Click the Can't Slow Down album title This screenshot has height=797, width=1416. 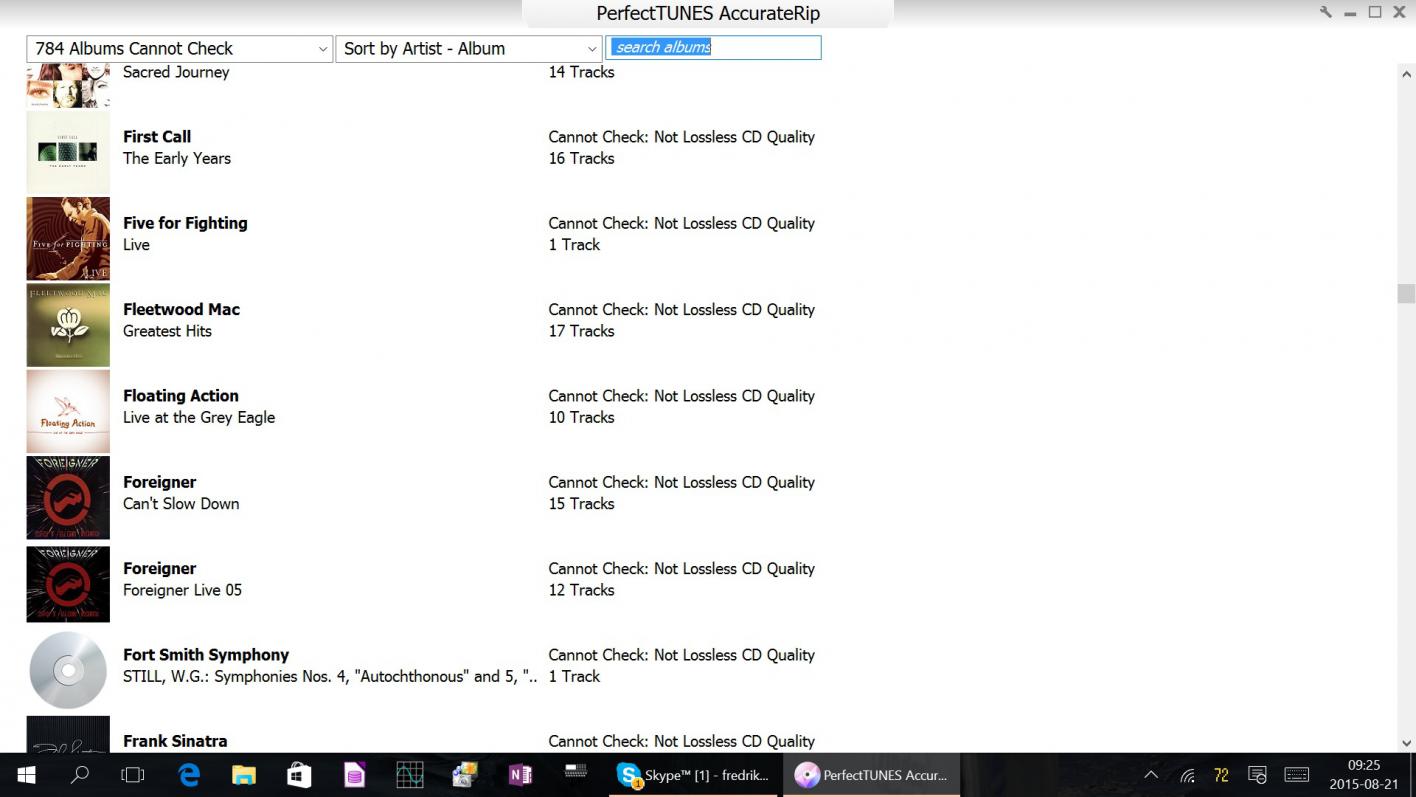point(181,504)
